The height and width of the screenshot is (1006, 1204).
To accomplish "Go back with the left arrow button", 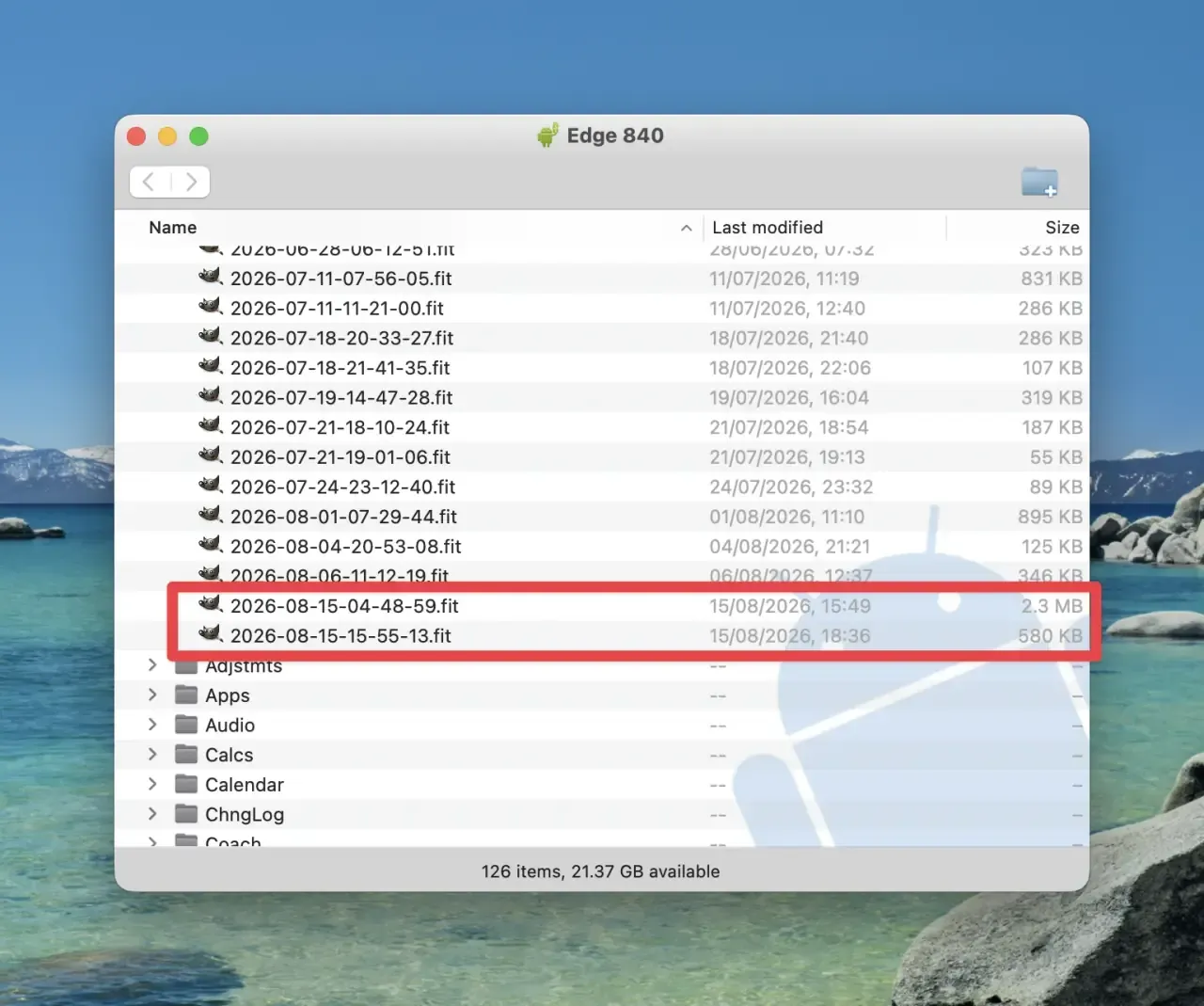I will (149, 182).
